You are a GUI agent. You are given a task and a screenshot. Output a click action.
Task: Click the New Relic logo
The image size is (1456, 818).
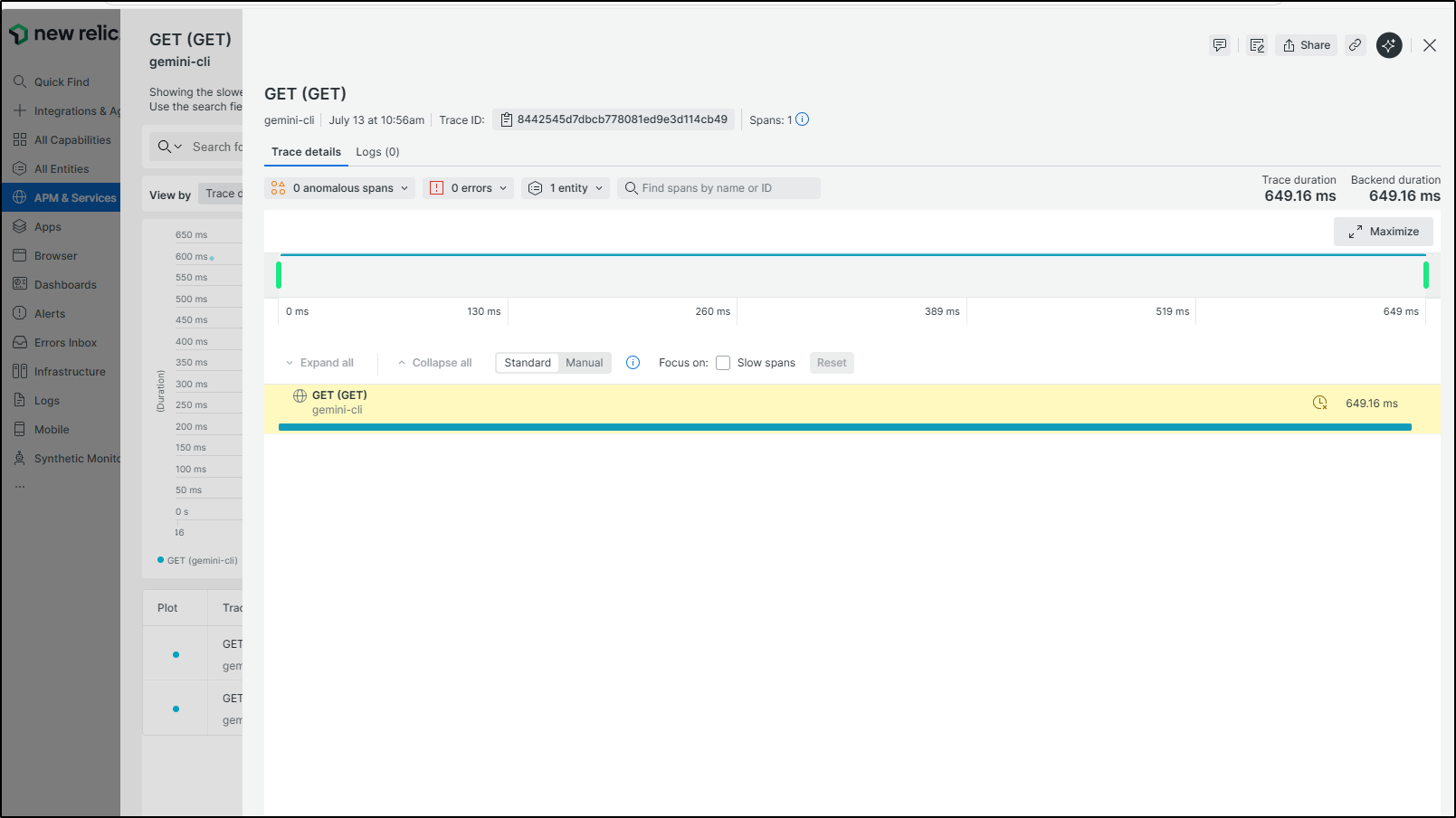click(63, 33)
